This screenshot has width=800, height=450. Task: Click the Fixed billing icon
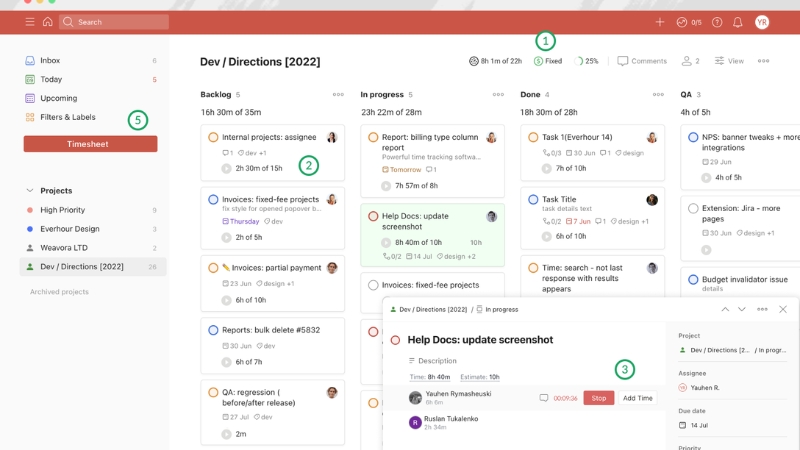pos(538,61)
